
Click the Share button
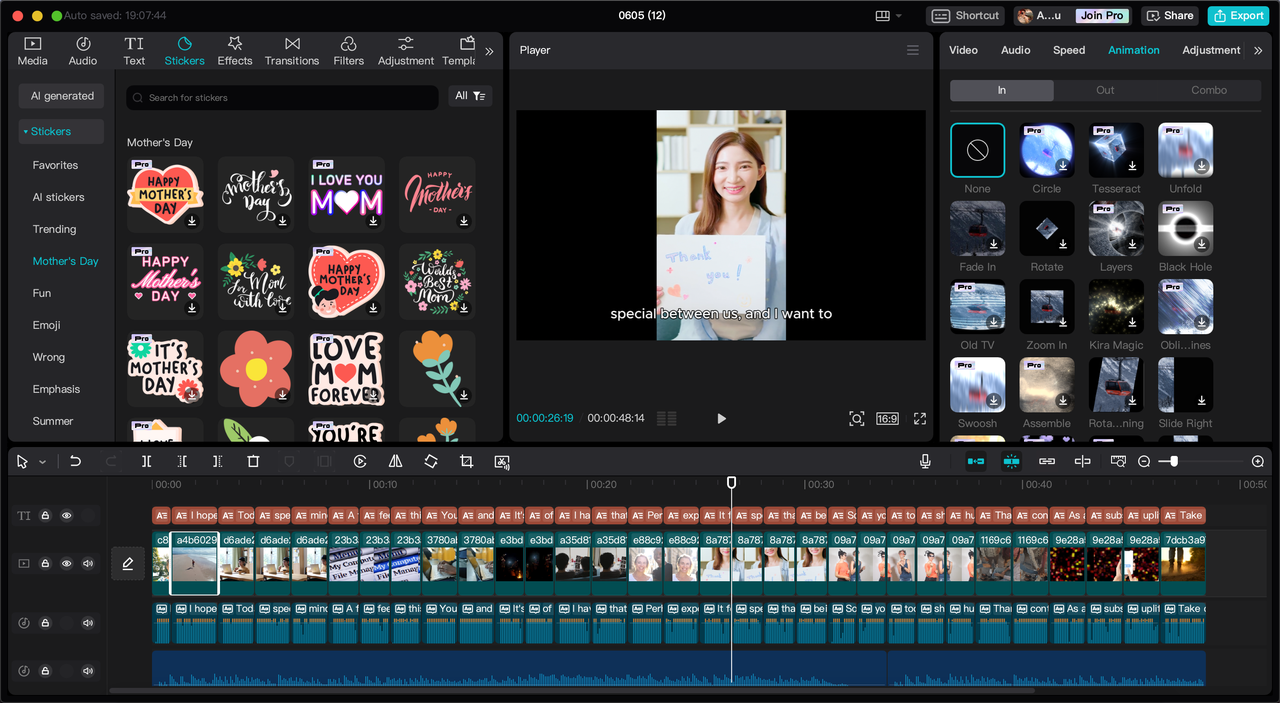[1170, 15]
